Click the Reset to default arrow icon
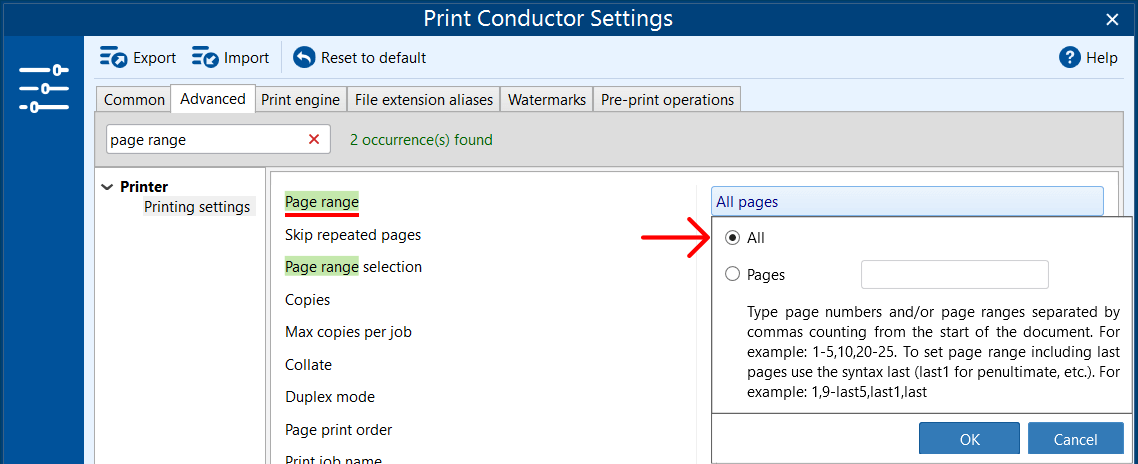1138x464 pixels. click(x=304, y=58)
